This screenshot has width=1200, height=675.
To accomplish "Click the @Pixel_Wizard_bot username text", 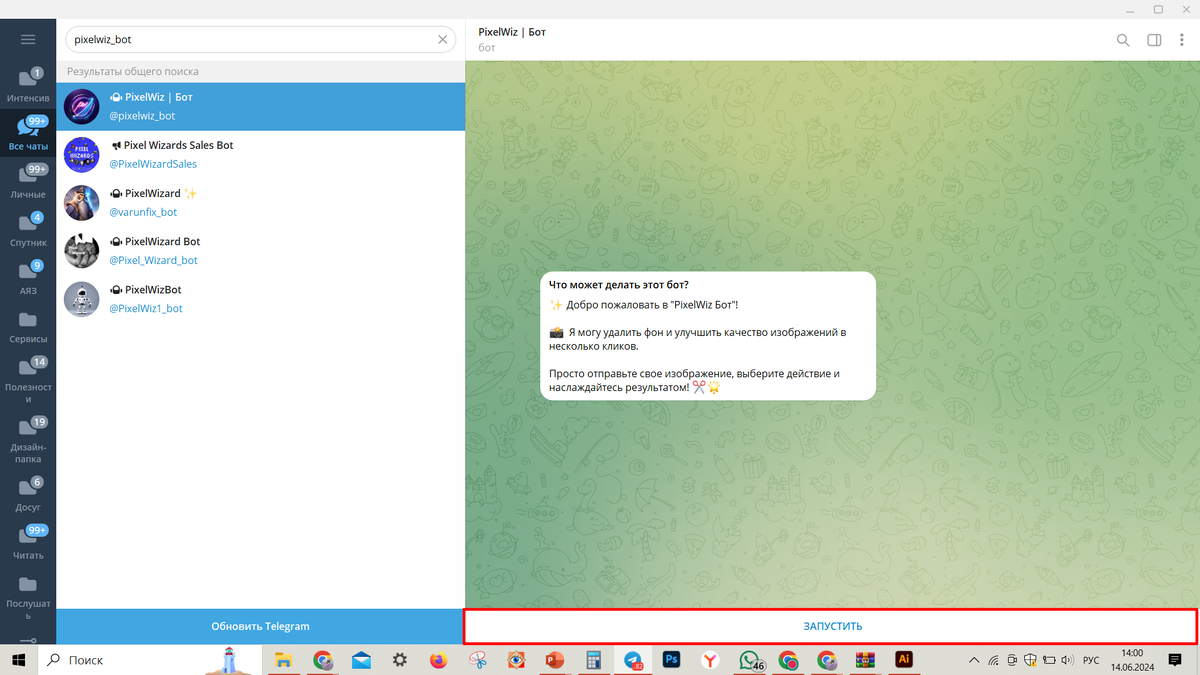I will [x=153, y=260].
